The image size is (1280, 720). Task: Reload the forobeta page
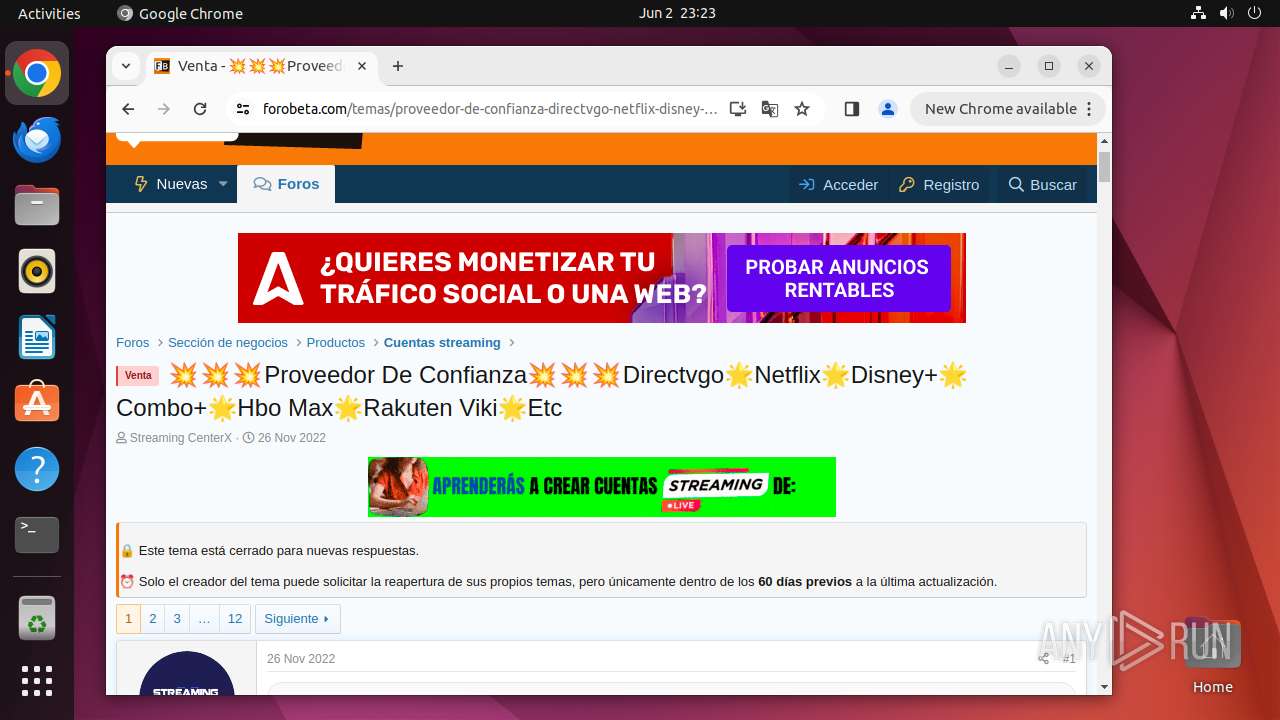200,109
